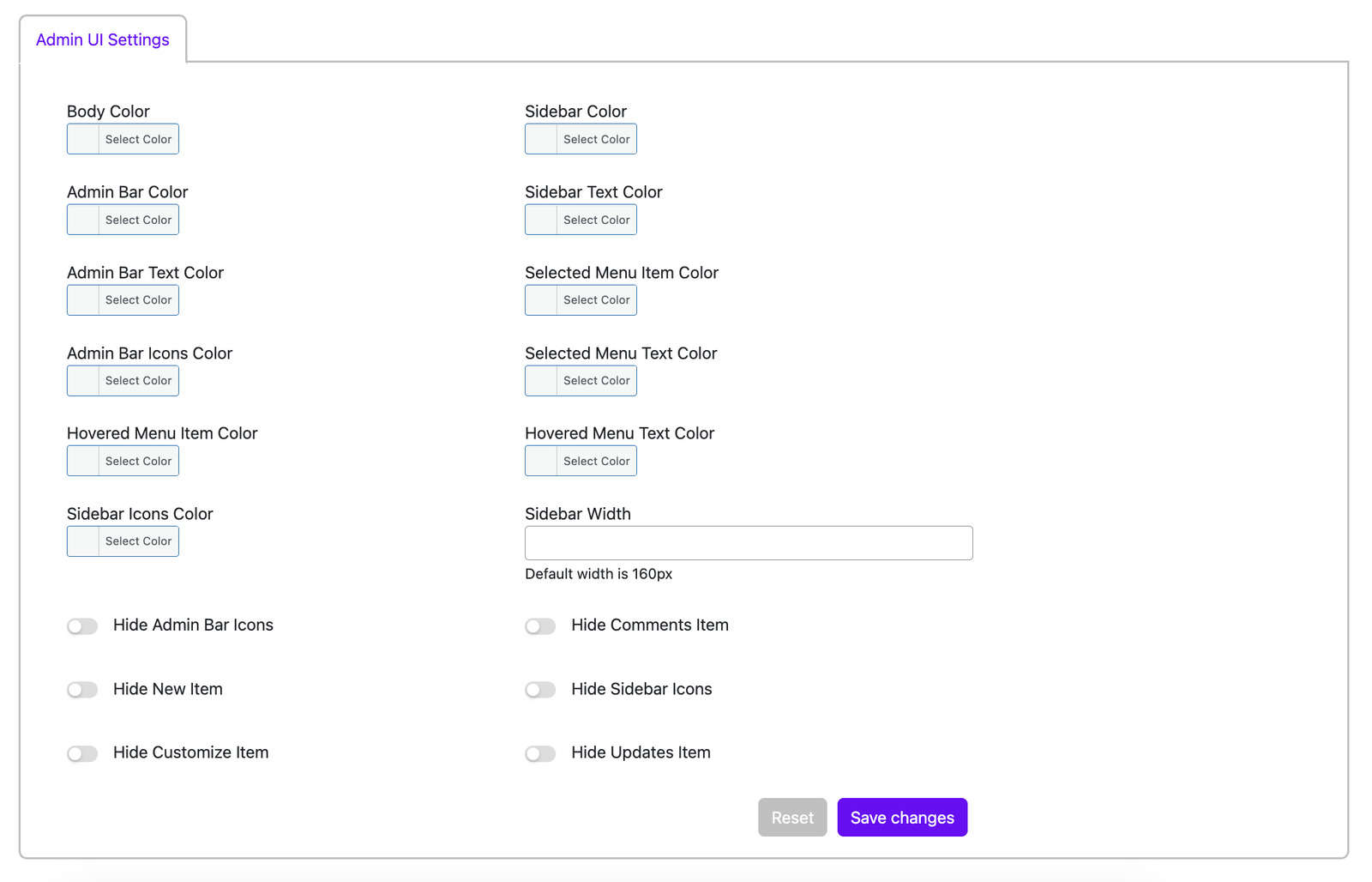Choose a Hovered Menu Item Color

coord(123,461)
